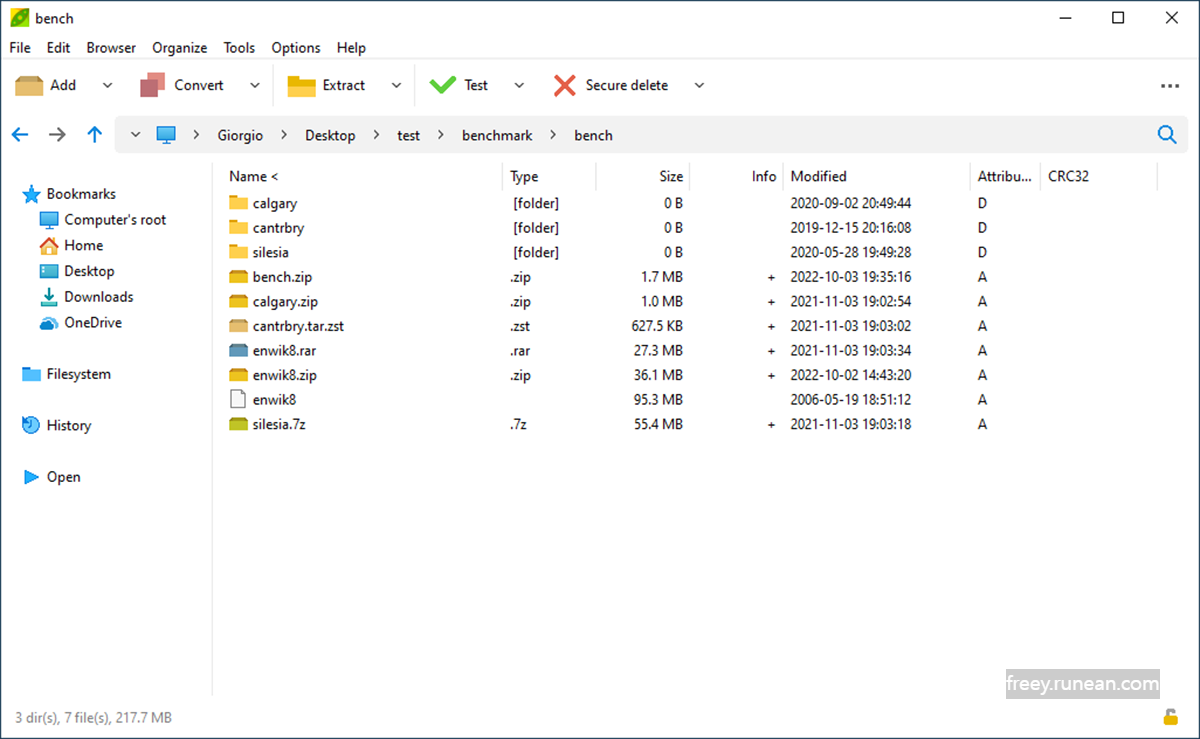Click the Bookmarks star icon
Viewport: 1200px width, 739px height.
click(31, 194)
